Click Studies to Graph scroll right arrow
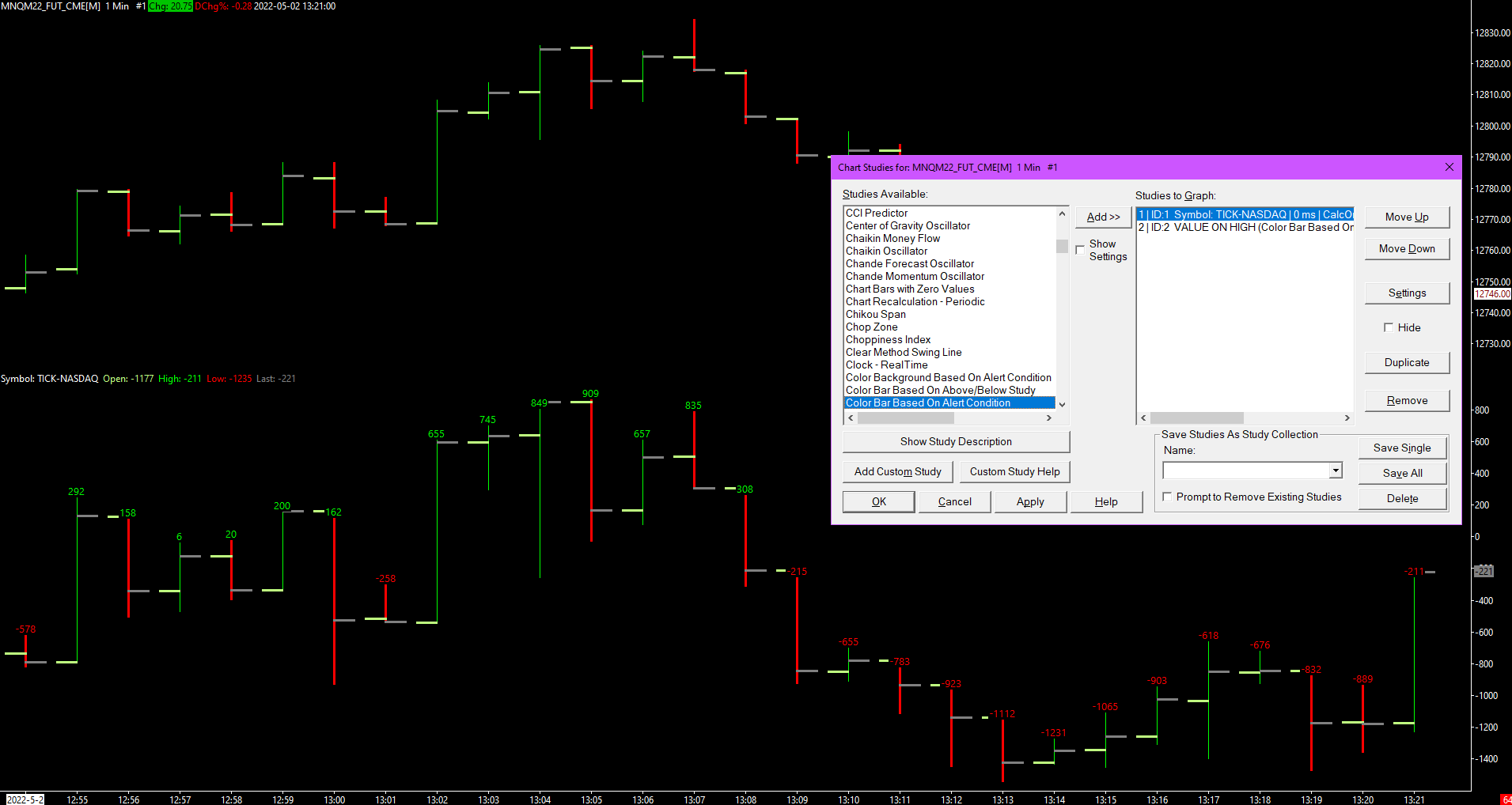This screenshot has width=1512, height=805. [x=1347, y=418]
